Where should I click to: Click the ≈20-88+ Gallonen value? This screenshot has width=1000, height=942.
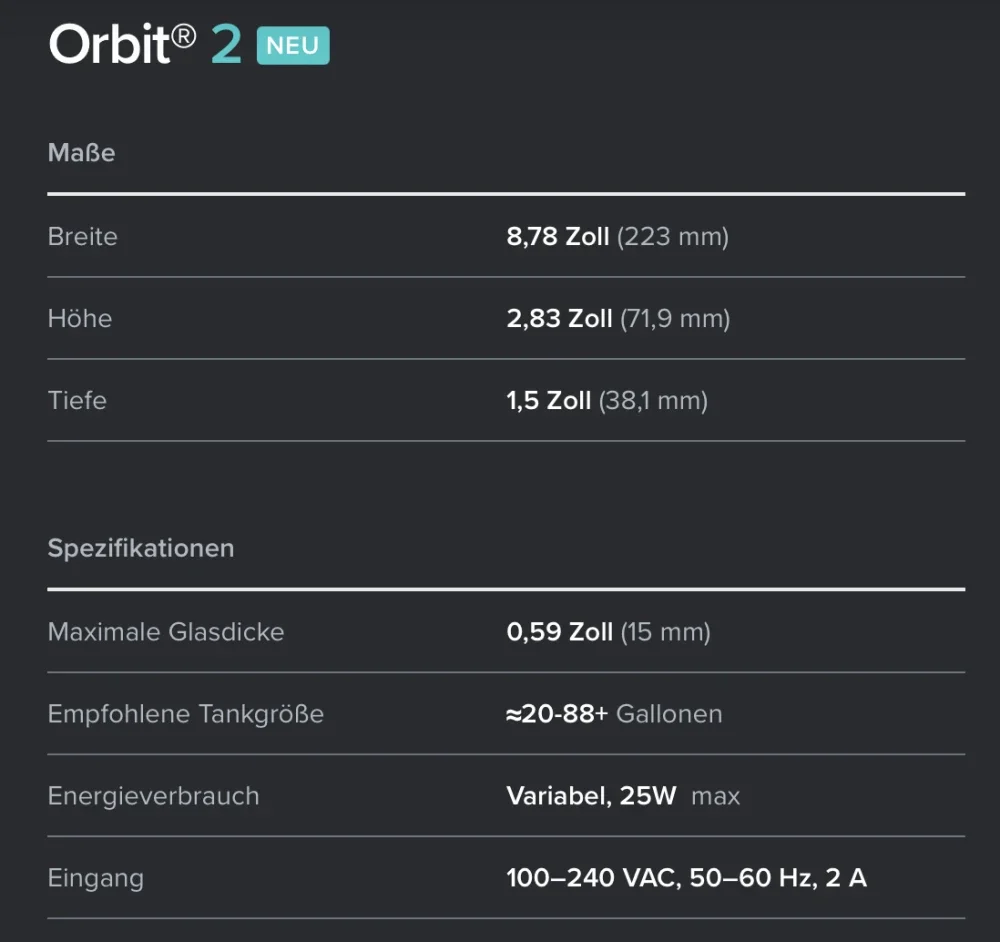pos(614,714)
